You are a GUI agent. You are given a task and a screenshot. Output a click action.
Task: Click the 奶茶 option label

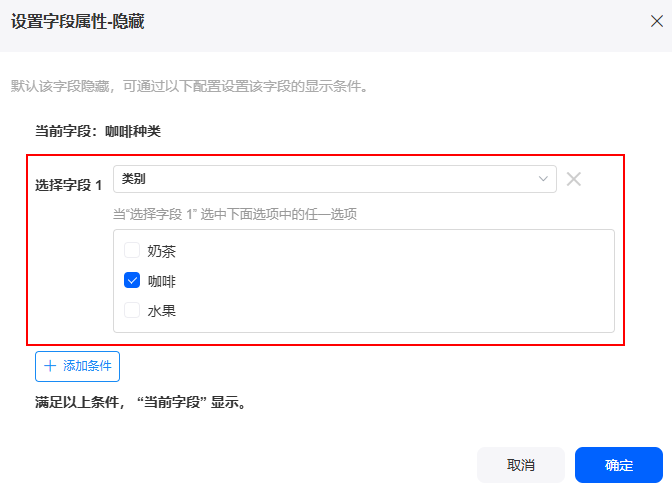click(162, 251)
